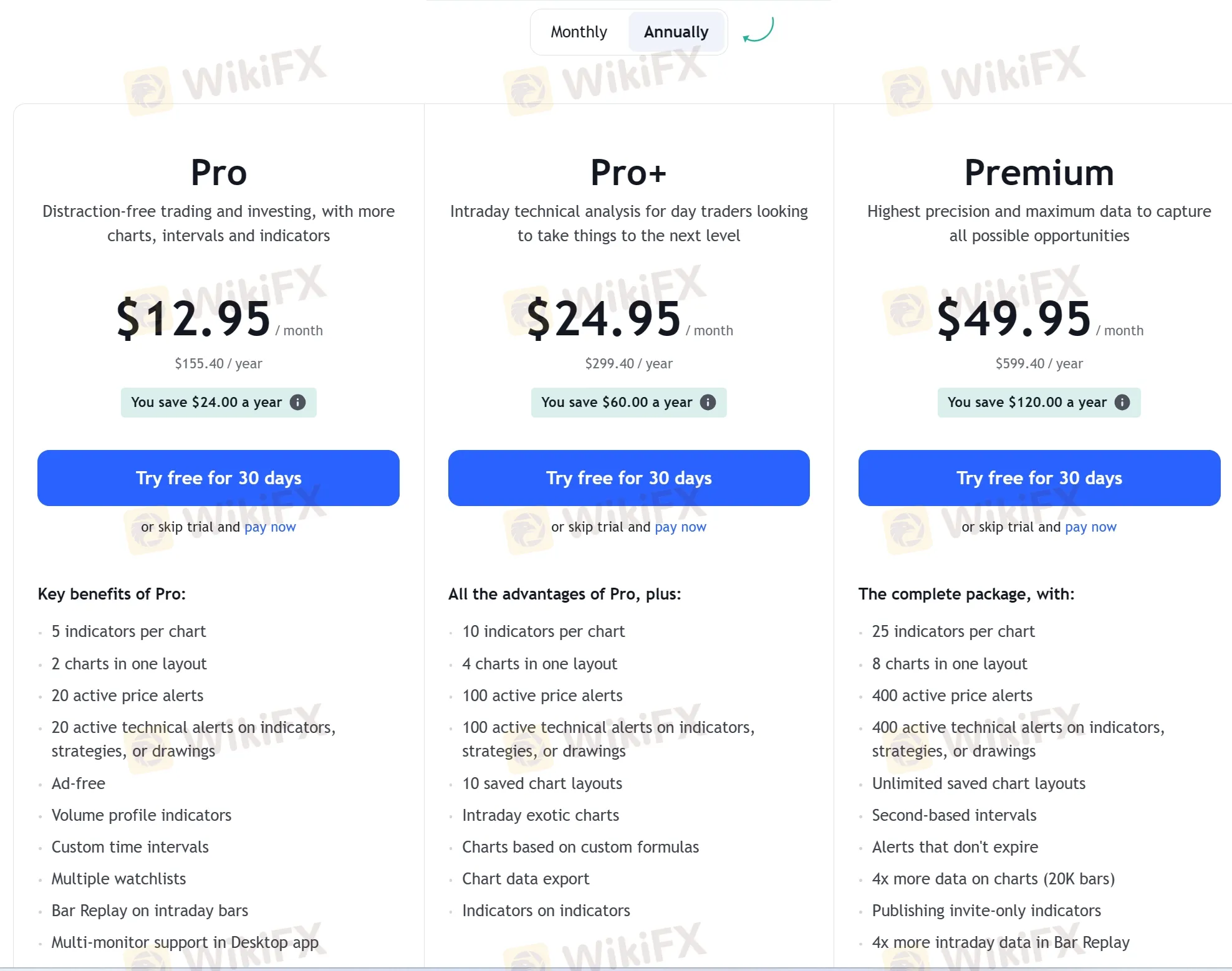The height and width of the screenshot is (971, 1232).
Task: Click the $49.95 per month price
Action: click(1014, 319)
